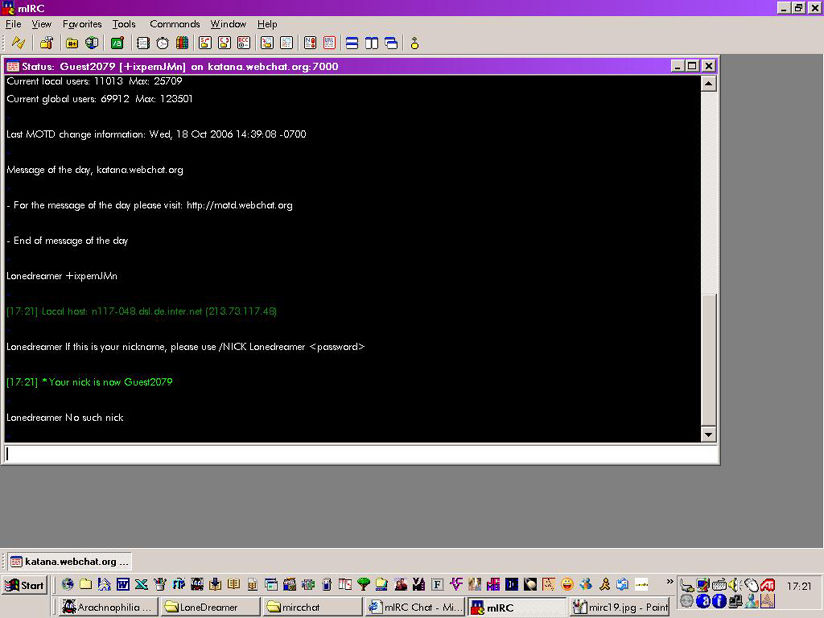Switch to mirc19.jpg Paint taskbar button

click(620, 607)
